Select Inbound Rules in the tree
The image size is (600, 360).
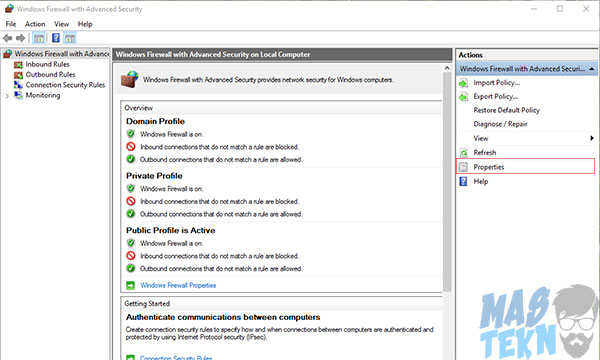click(x=47, y=64)
